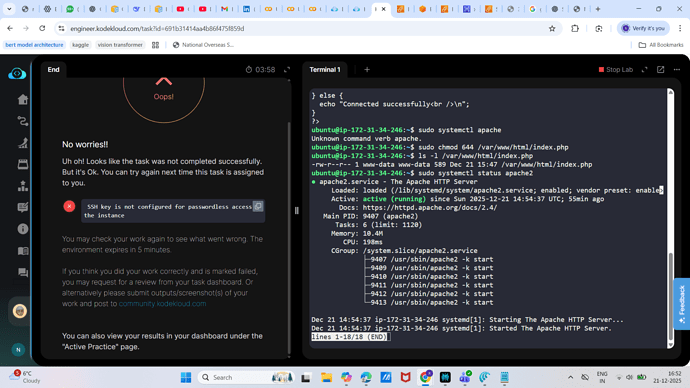Click the round N account badge
The image size is (690, 388).
[x=18, y=350]
